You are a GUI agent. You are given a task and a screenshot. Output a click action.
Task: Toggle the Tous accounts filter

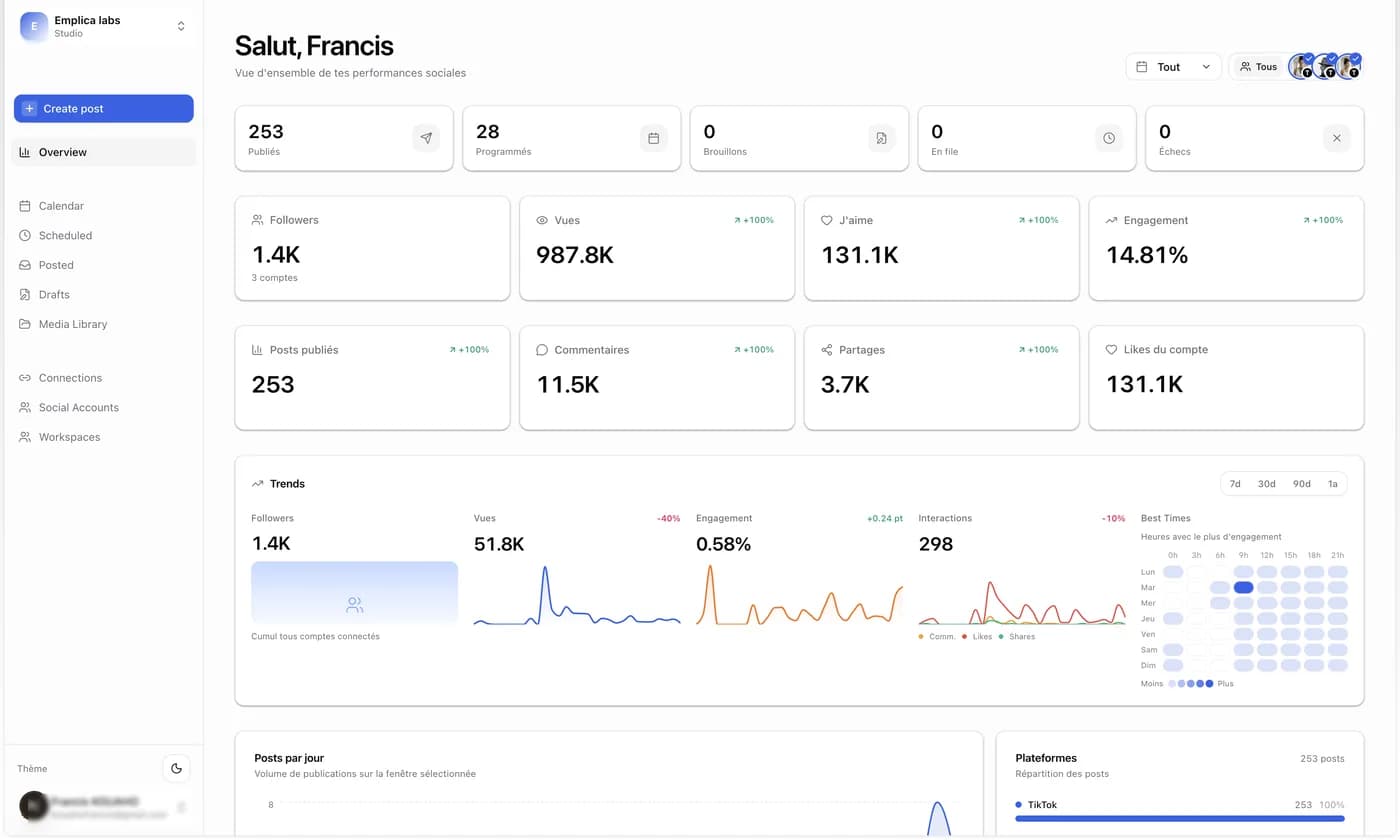(1258, 67)
